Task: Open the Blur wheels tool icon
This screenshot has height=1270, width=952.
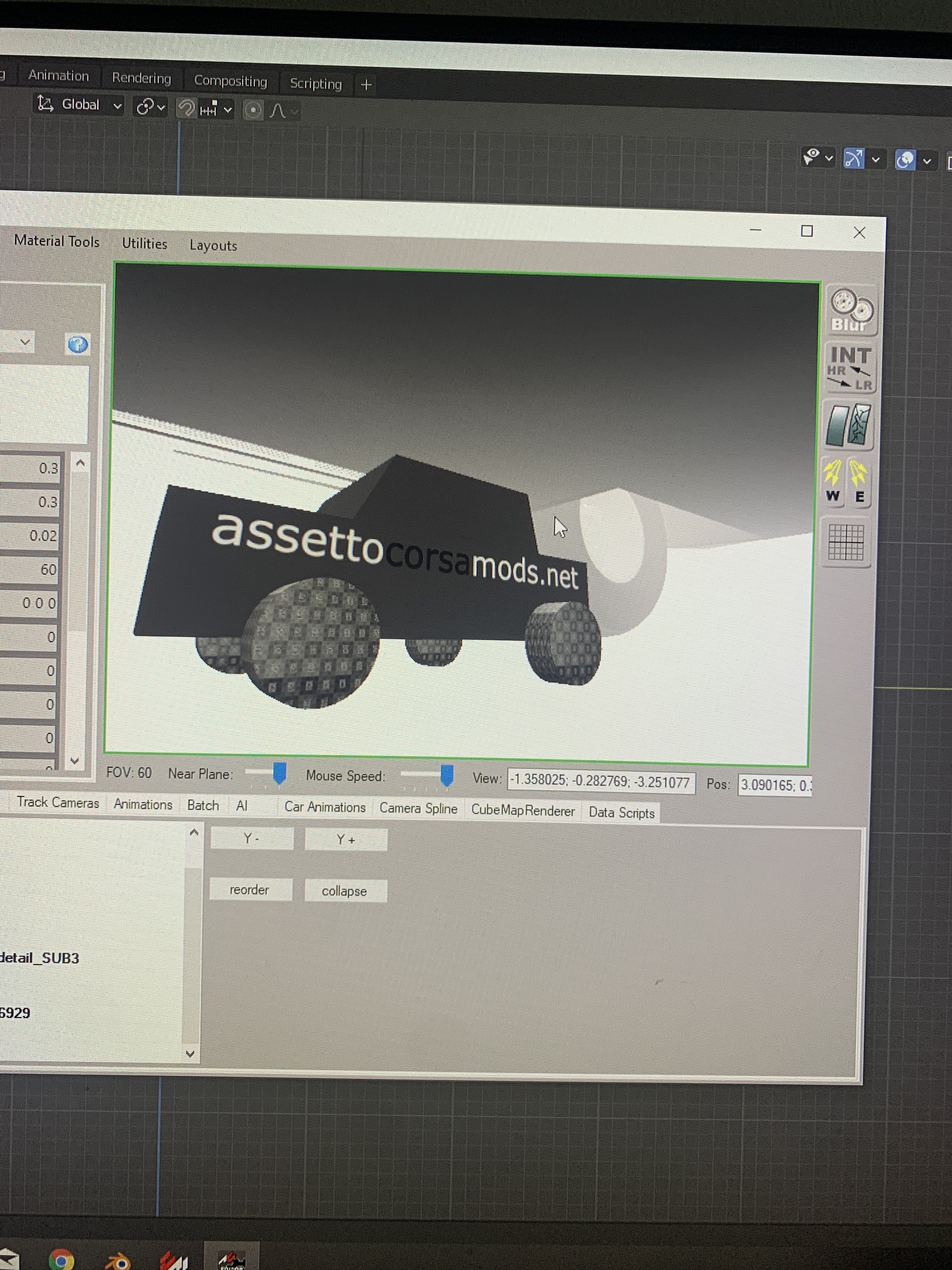Action: coord(852,311)
